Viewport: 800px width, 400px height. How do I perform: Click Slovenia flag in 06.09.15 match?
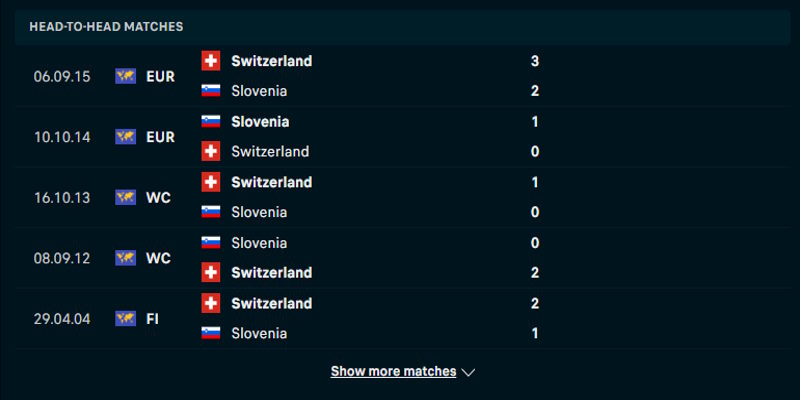pos(210,91)
